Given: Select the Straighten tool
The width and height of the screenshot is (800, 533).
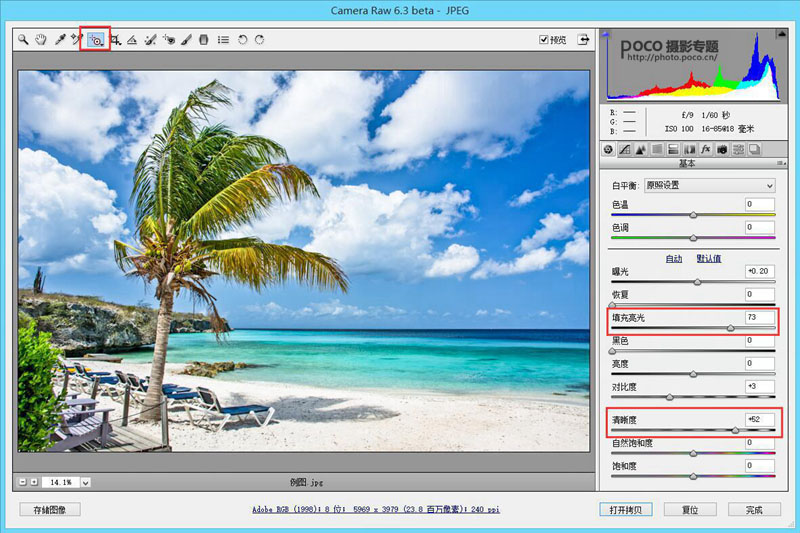Looking at the screenshot, I should [x=132, y=39].
